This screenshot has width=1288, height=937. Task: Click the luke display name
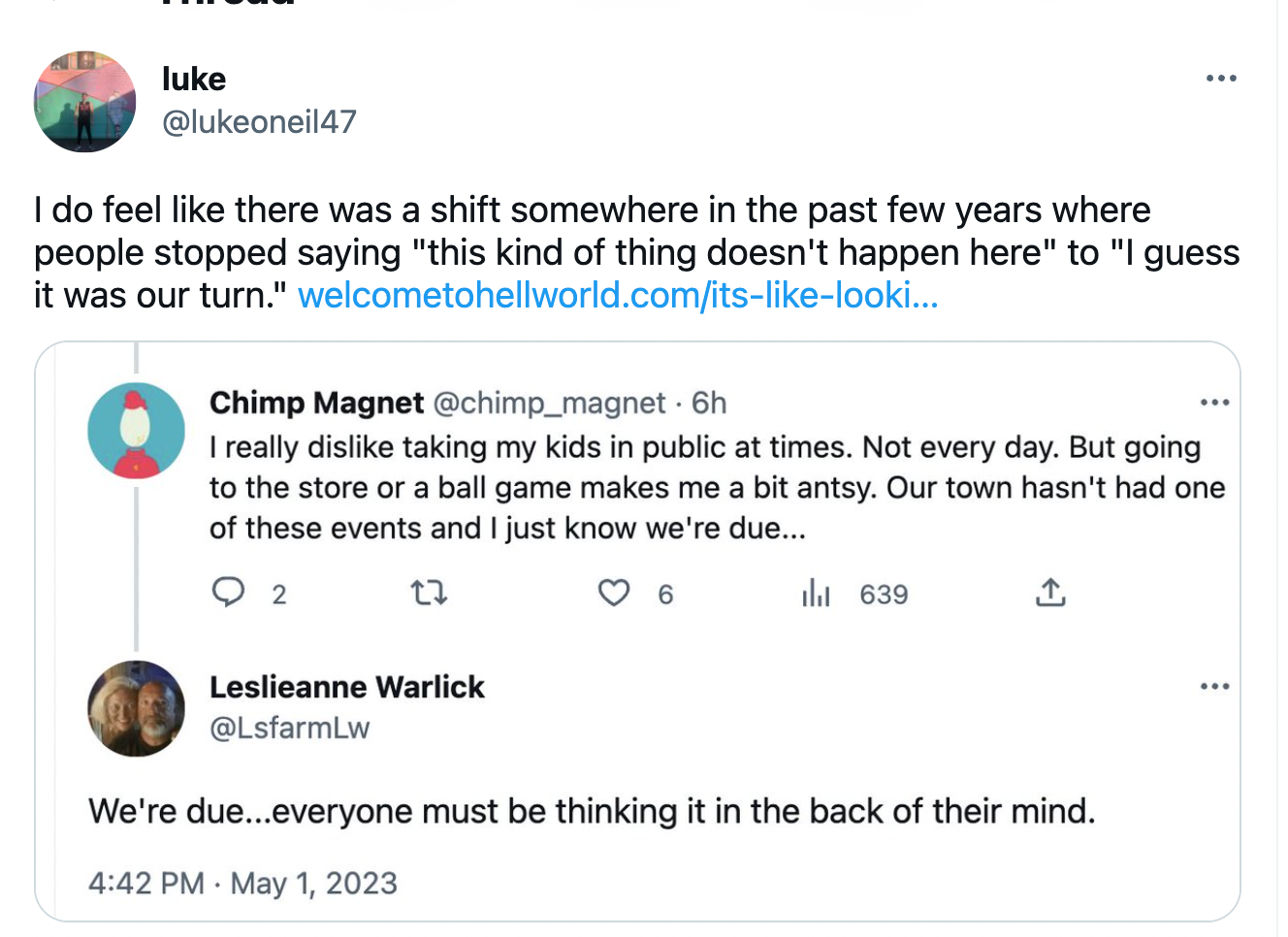194,79
